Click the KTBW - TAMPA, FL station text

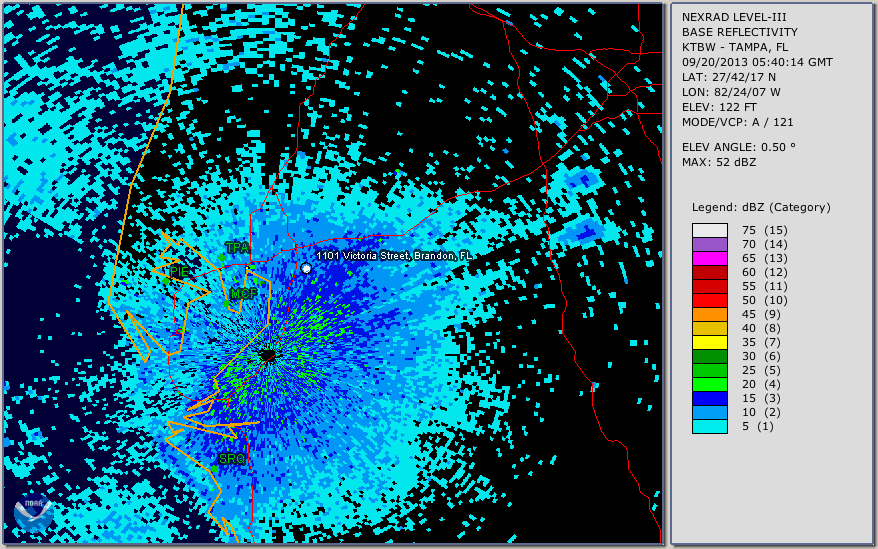click(734, 47)
